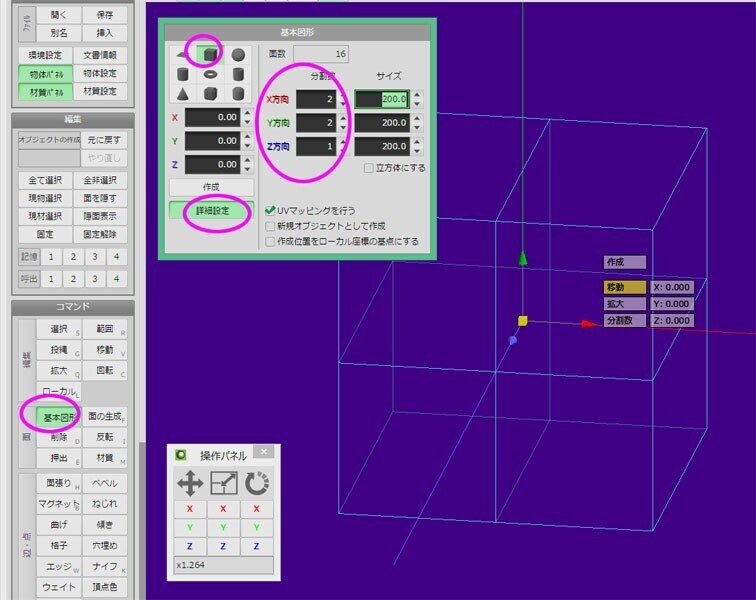
Task: Select the solid cylinder primitive icon
Action: [x=182, y=74]
